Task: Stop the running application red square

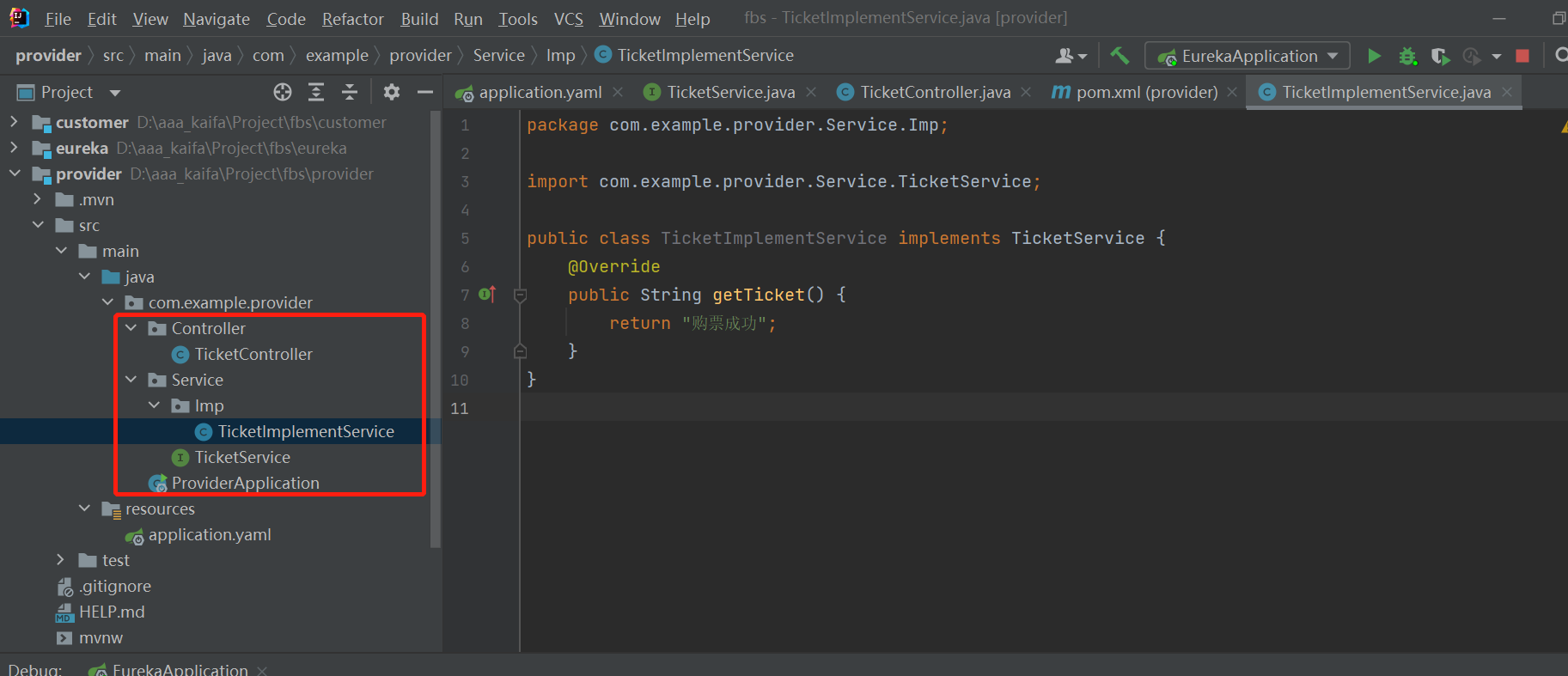Action: [x=1522, y=56]
